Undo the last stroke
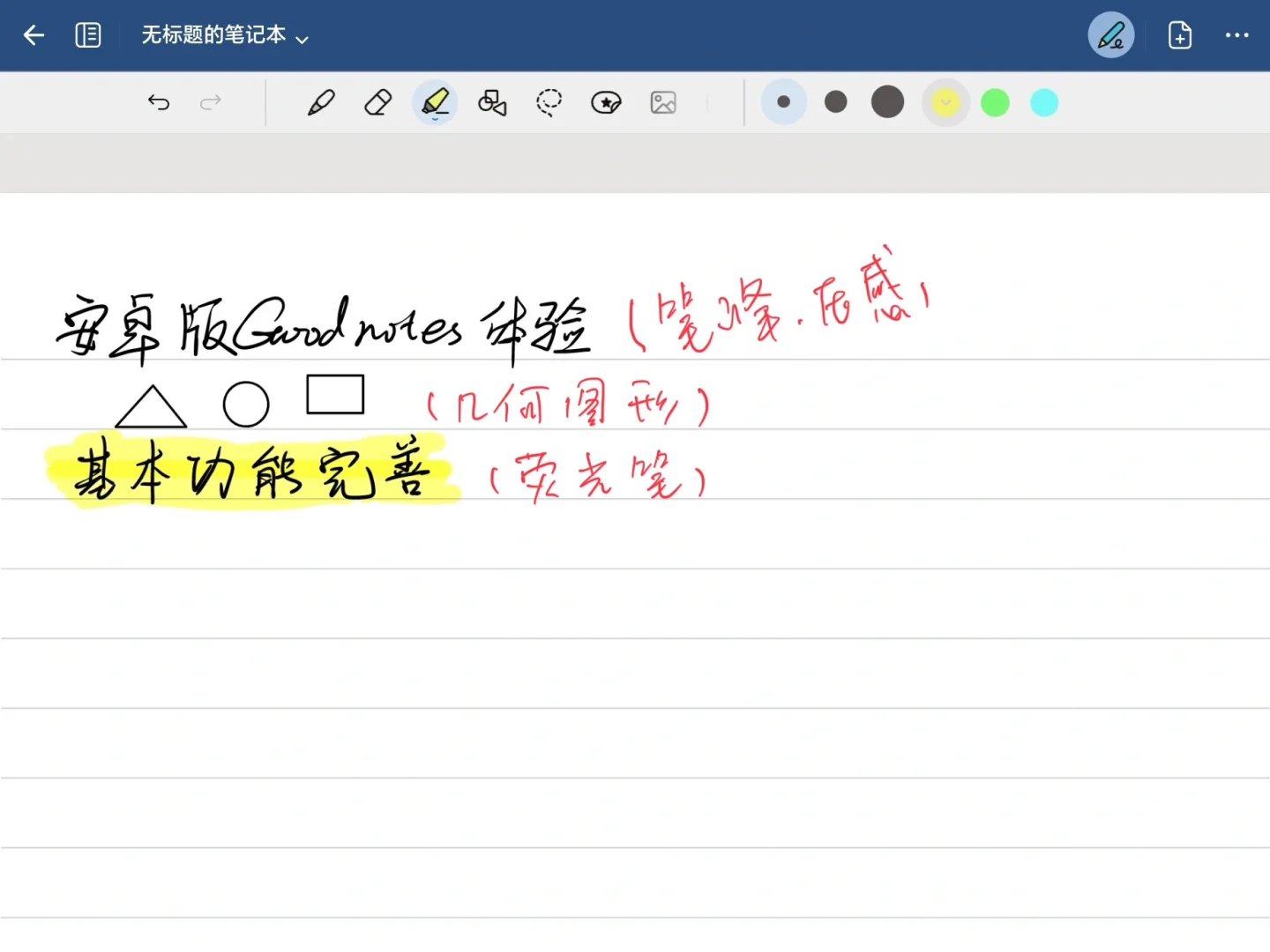1270x952 pixels. [159, 102]
